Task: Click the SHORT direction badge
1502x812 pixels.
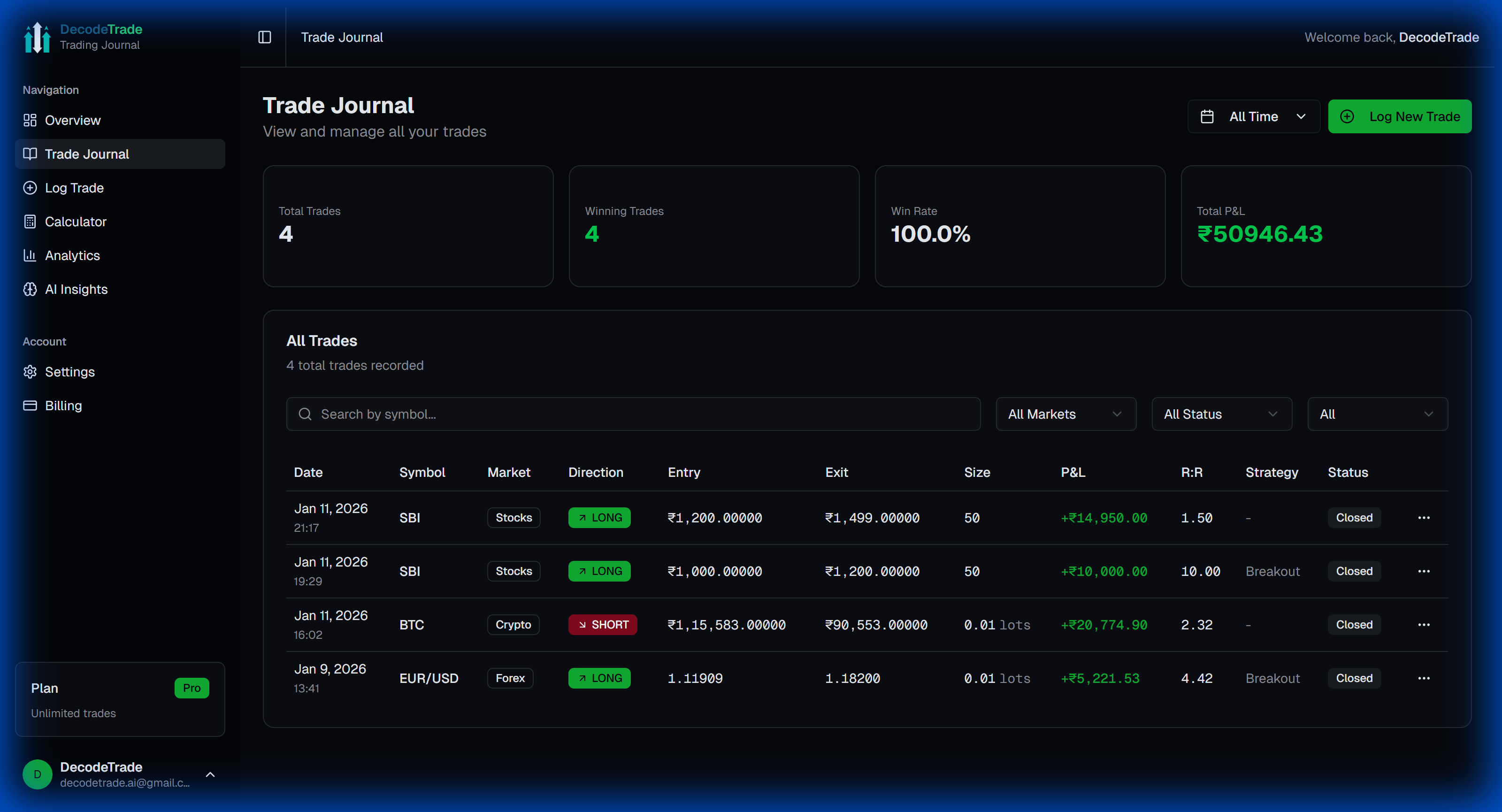Action: [x=602, y=625]
